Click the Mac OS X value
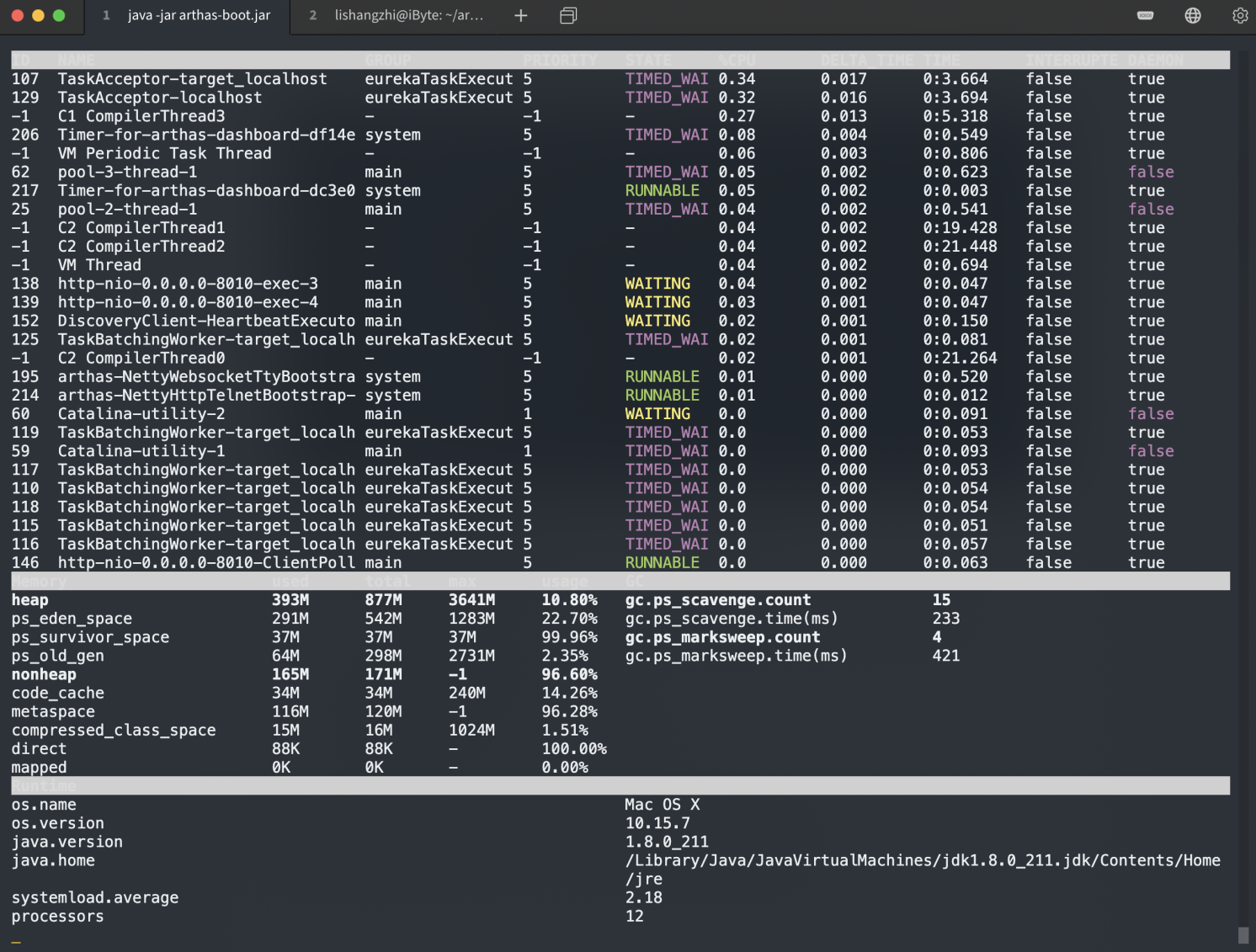The width and height of the screenshot is (1256, 952). (663, 805)
